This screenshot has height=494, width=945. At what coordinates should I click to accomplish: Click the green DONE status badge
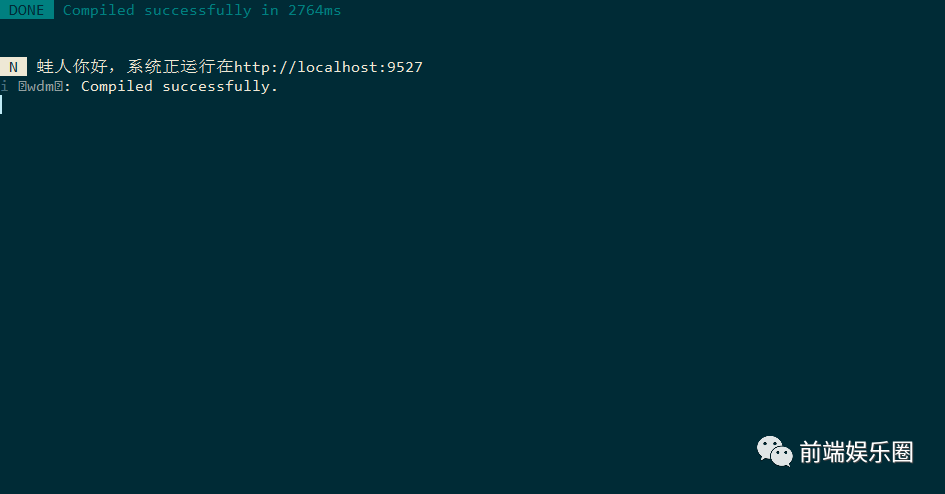[x=26, y=10]
